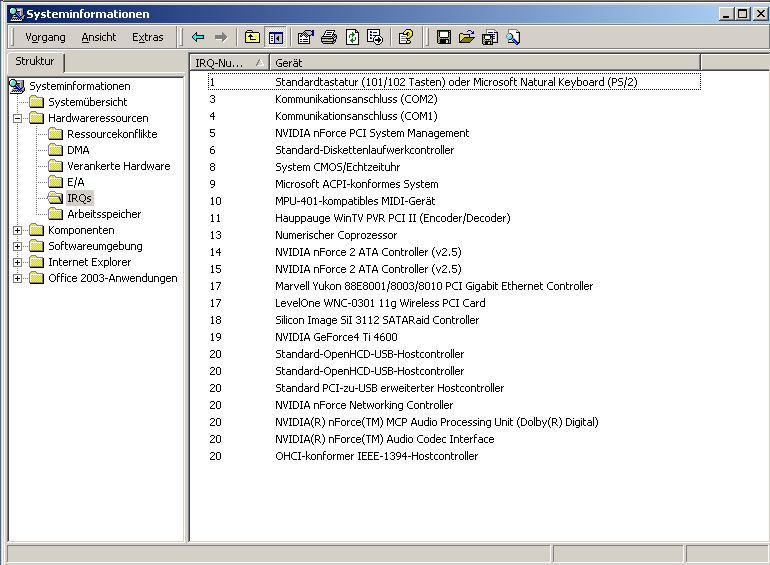Click the grayed Forward arrow icon

tap(221, 37)
